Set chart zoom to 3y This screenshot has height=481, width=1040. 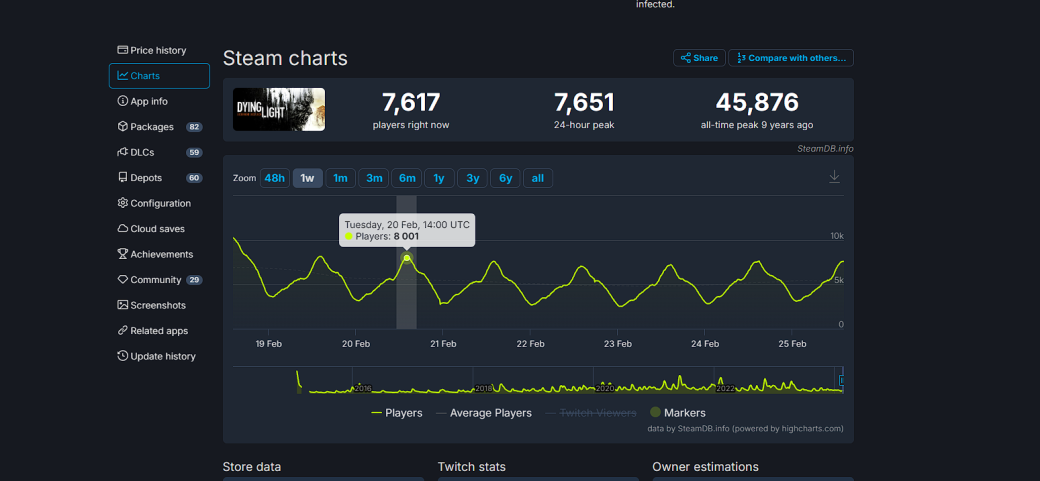click(x=472, y=178)
